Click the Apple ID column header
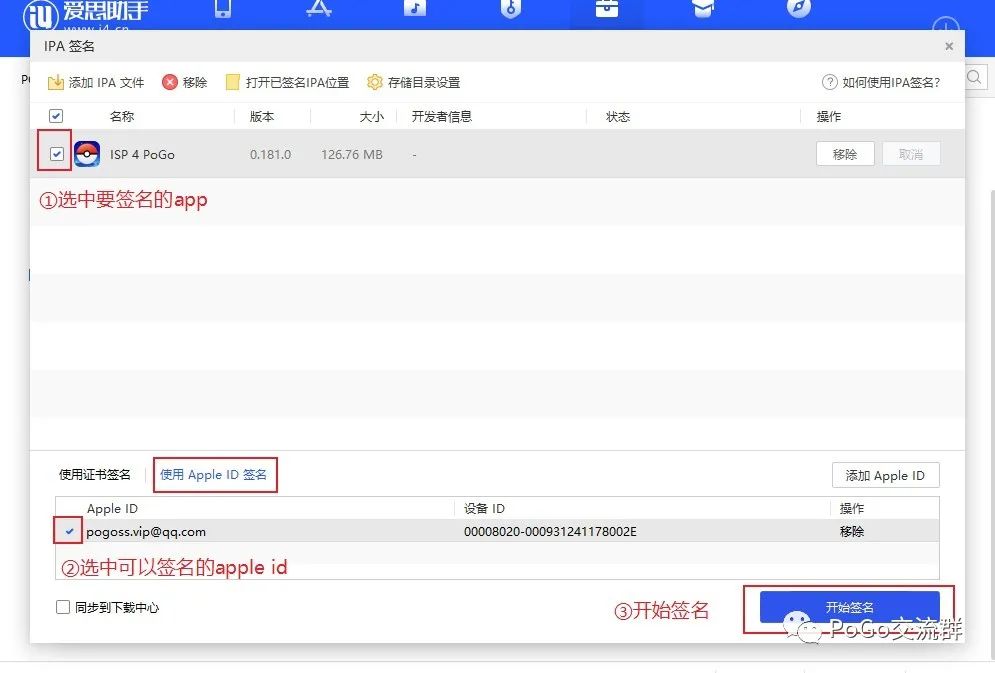The height and width of the screenshot is (673, 995). click(112, 509)
